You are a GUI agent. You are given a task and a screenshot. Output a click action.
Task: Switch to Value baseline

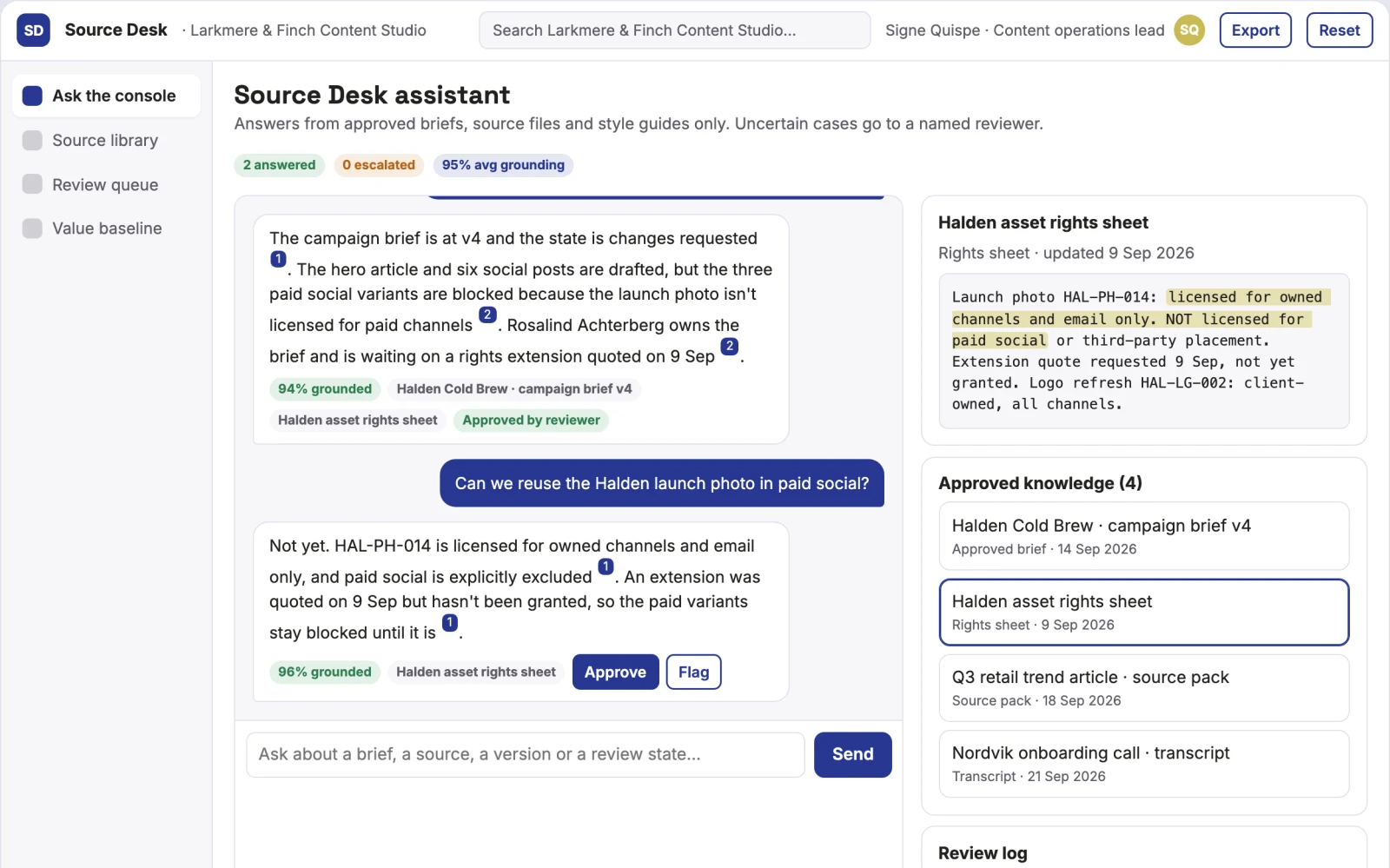point(106,229)
